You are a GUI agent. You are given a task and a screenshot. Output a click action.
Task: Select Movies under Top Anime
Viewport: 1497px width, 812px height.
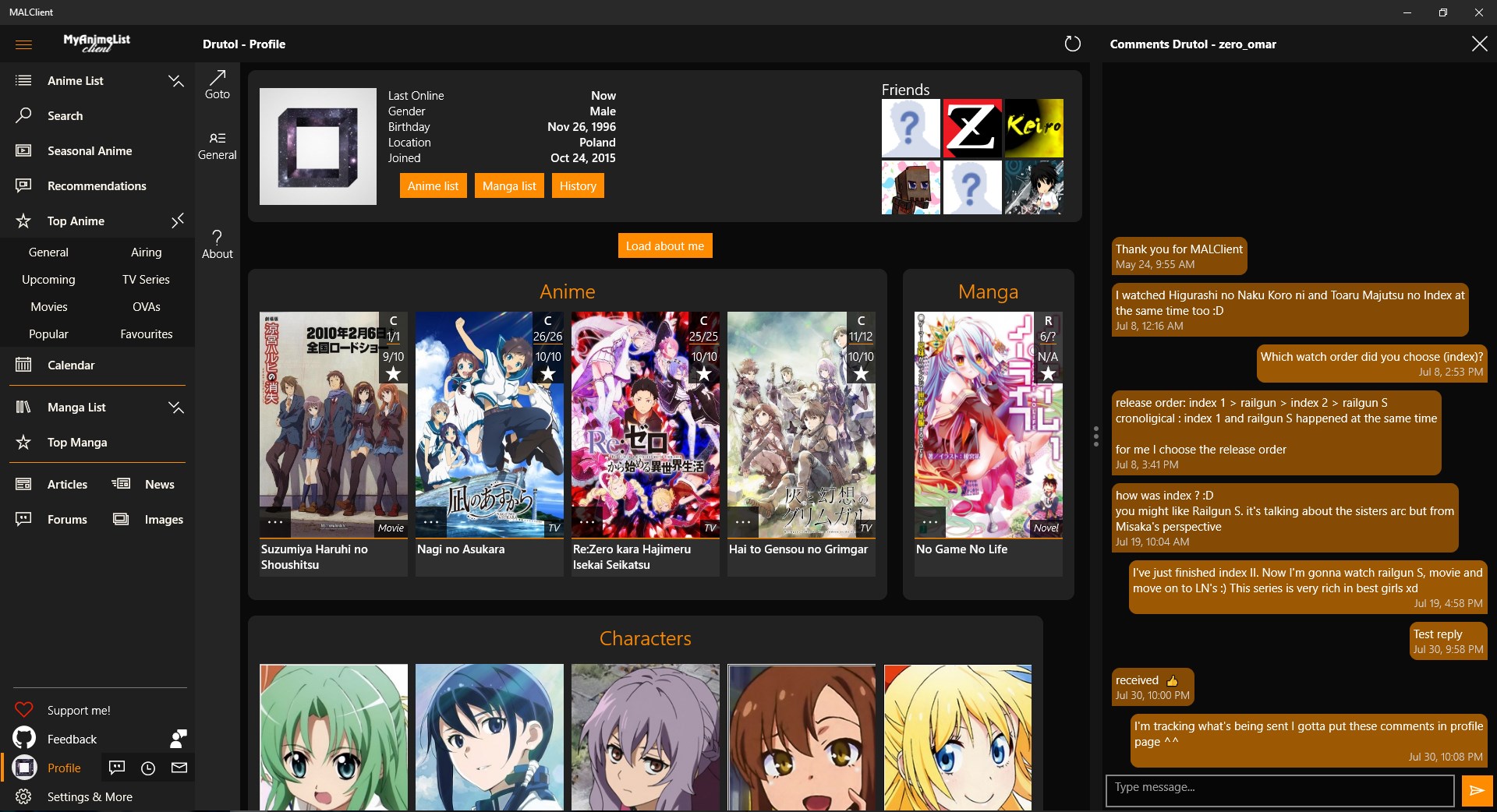click(x=48, y=306)
